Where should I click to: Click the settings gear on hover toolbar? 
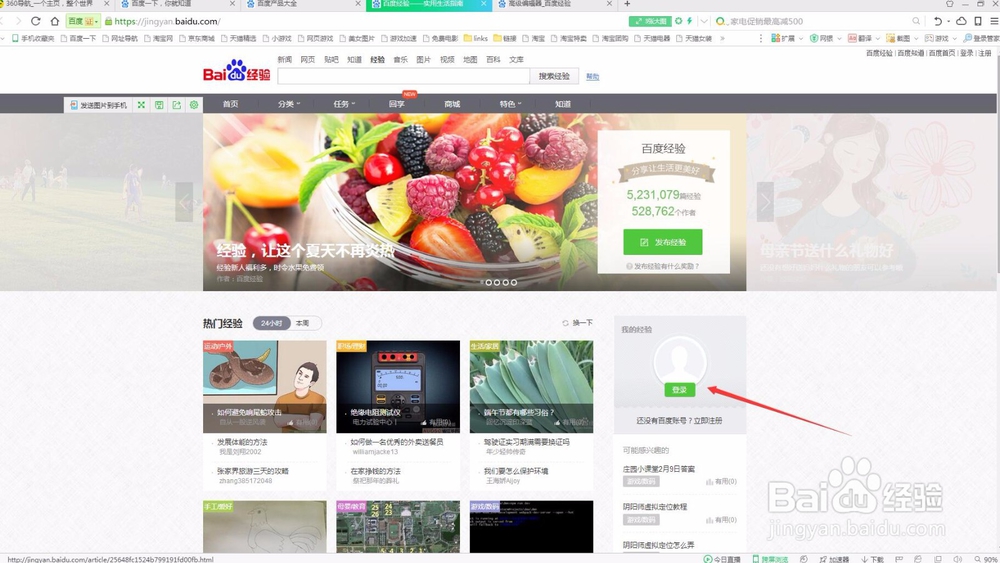pos(194,105)
